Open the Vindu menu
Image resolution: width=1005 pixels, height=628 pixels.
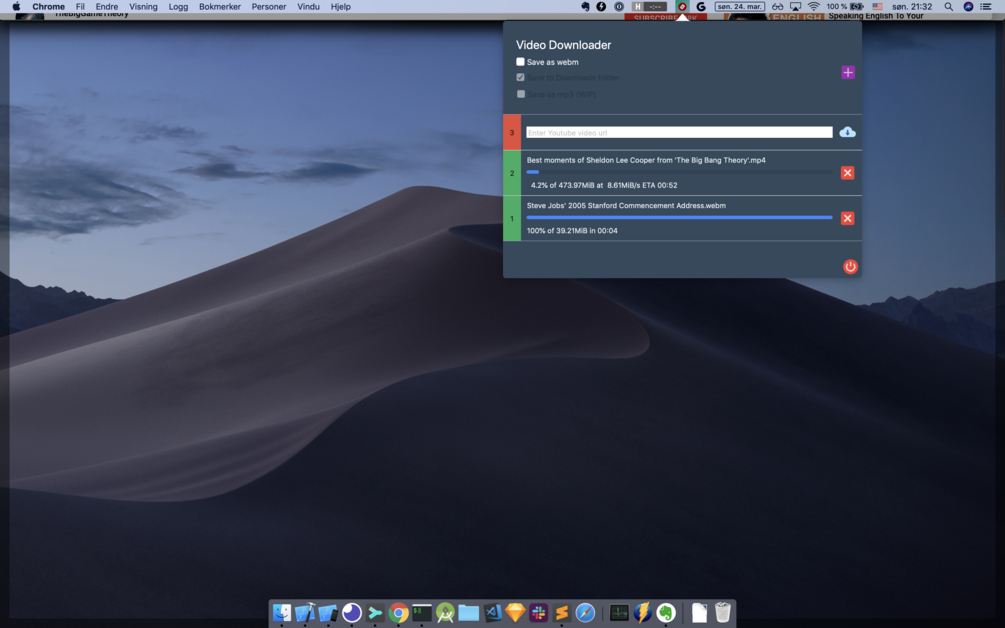point(308,6)
